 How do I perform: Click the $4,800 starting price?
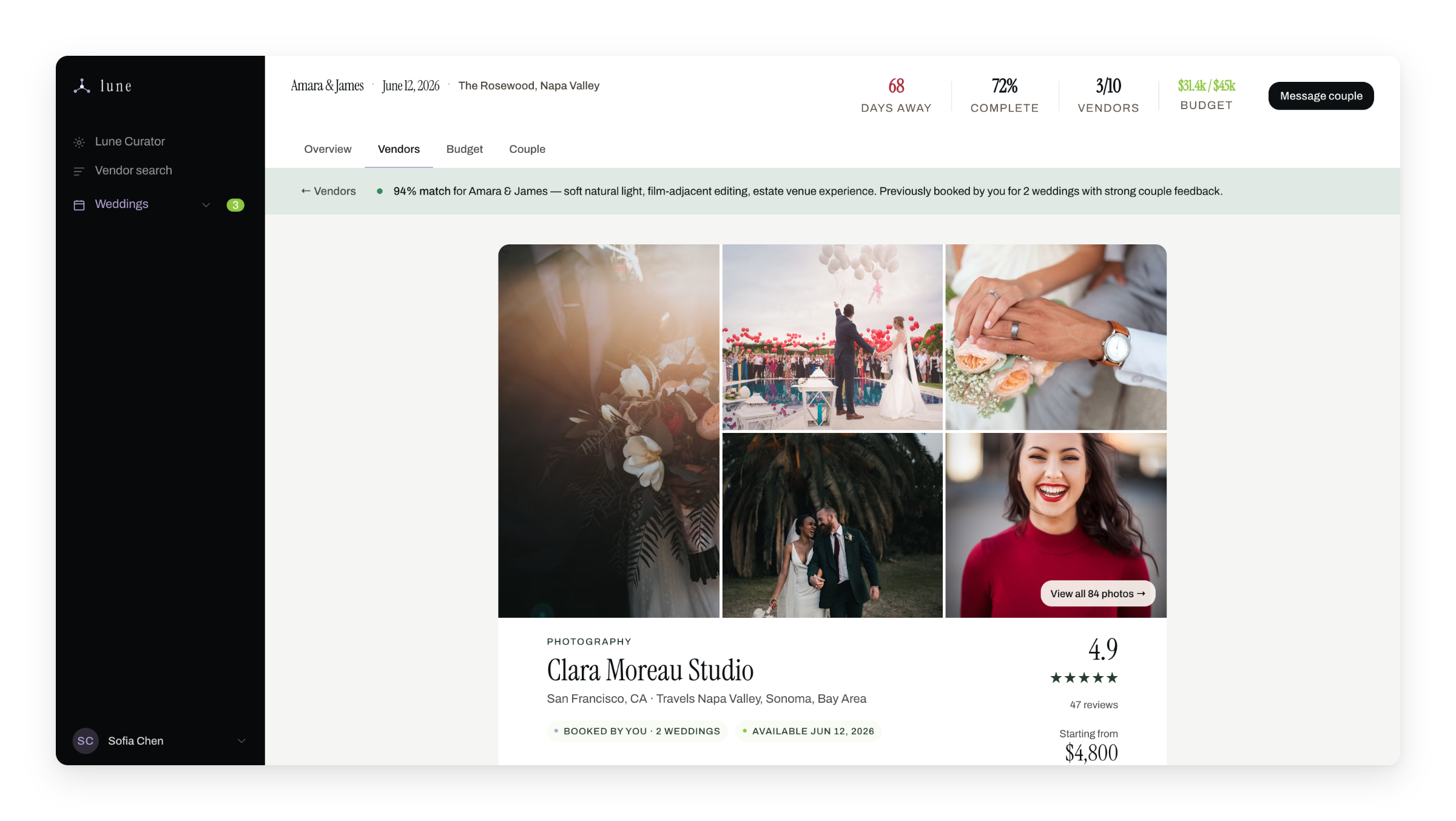[x=1091, y=752]
